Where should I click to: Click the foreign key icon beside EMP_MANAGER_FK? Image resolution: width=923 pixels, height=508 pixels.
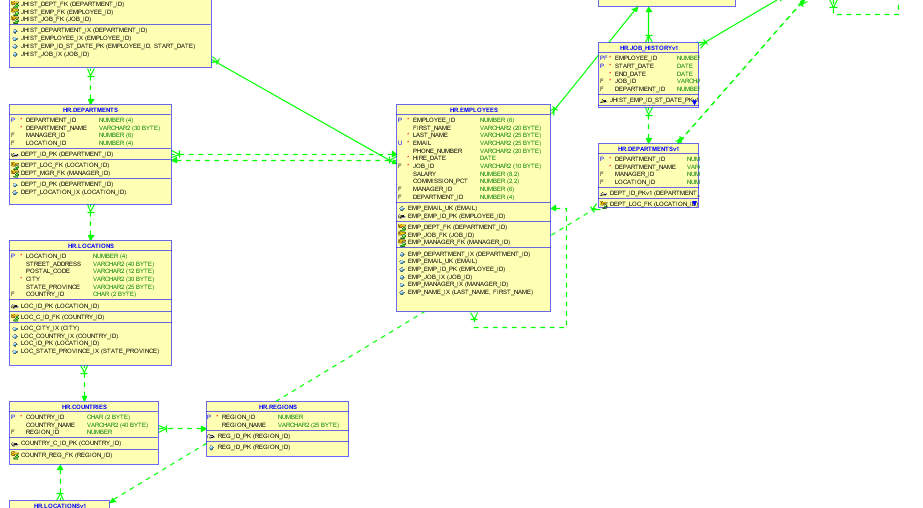click(x=402, y=242)
